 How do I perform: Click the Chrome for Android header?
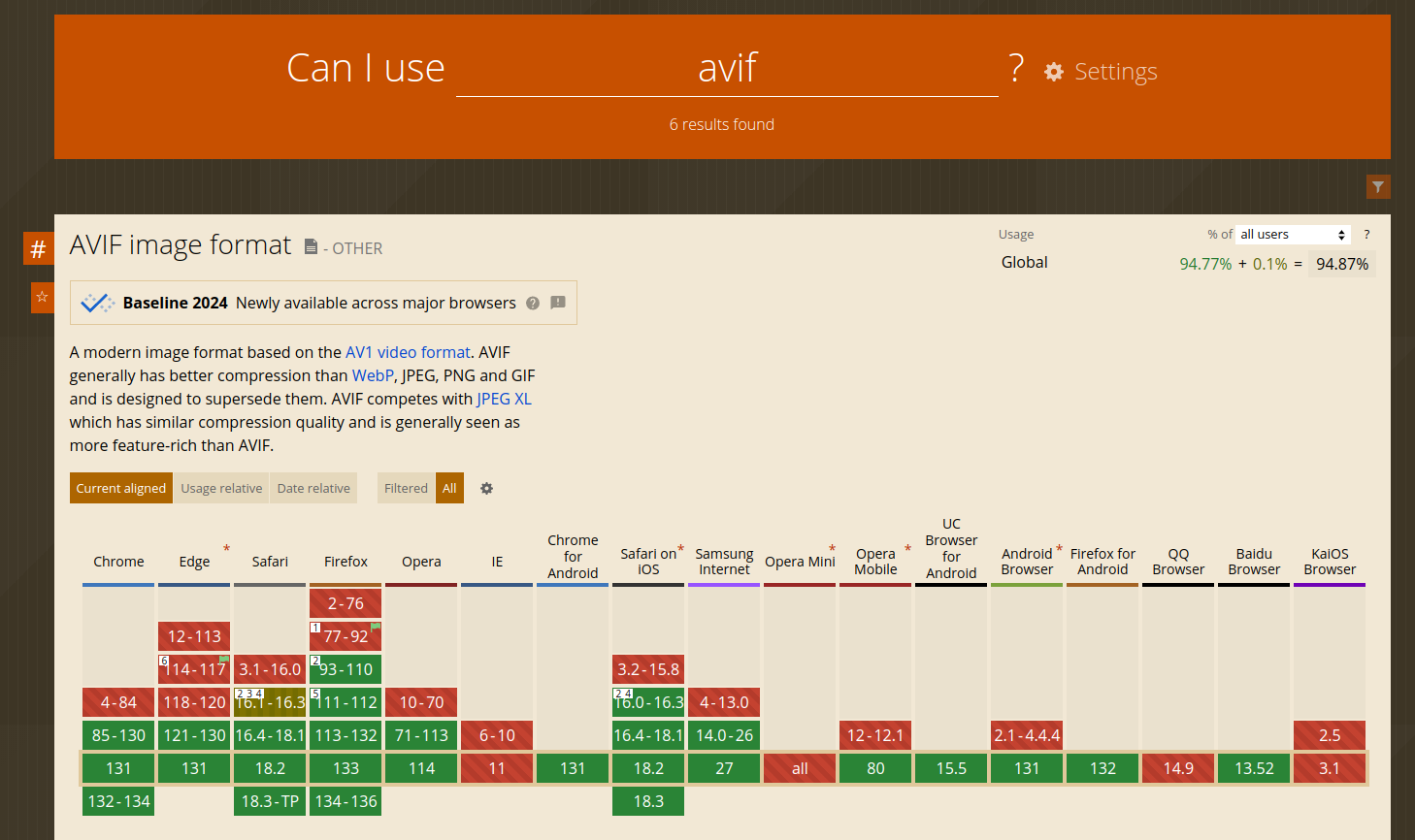click(573, 557)
